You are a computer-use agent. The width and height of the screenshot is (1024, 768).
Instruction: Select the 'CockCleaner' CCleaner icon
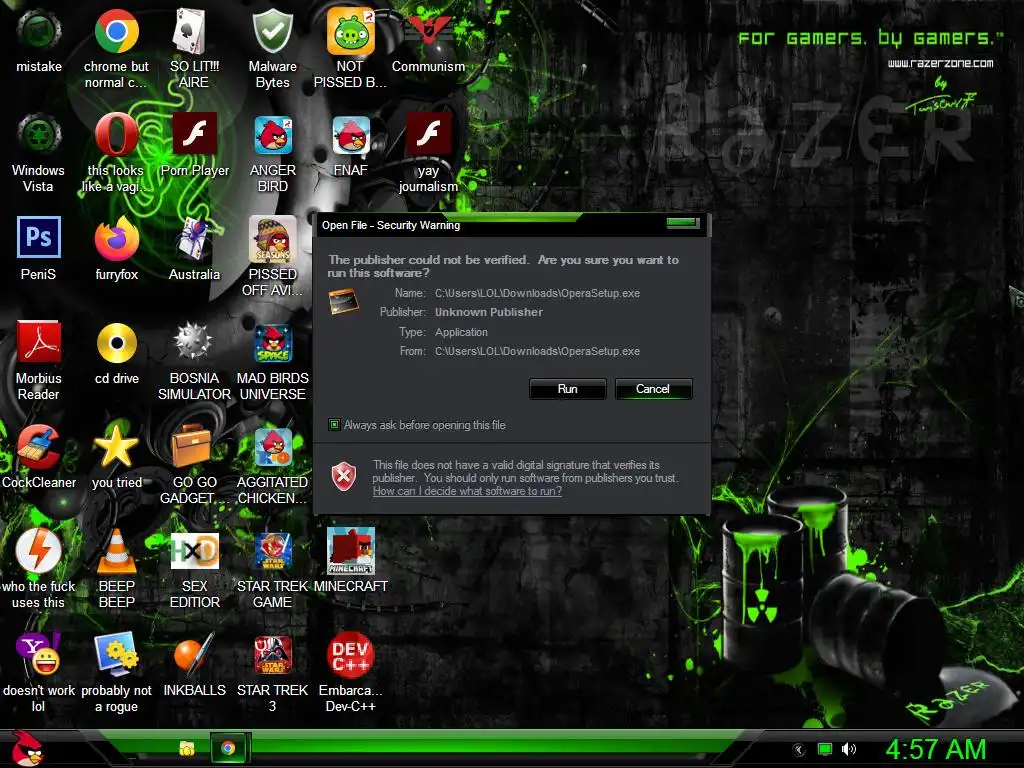[x=39, y=447]
